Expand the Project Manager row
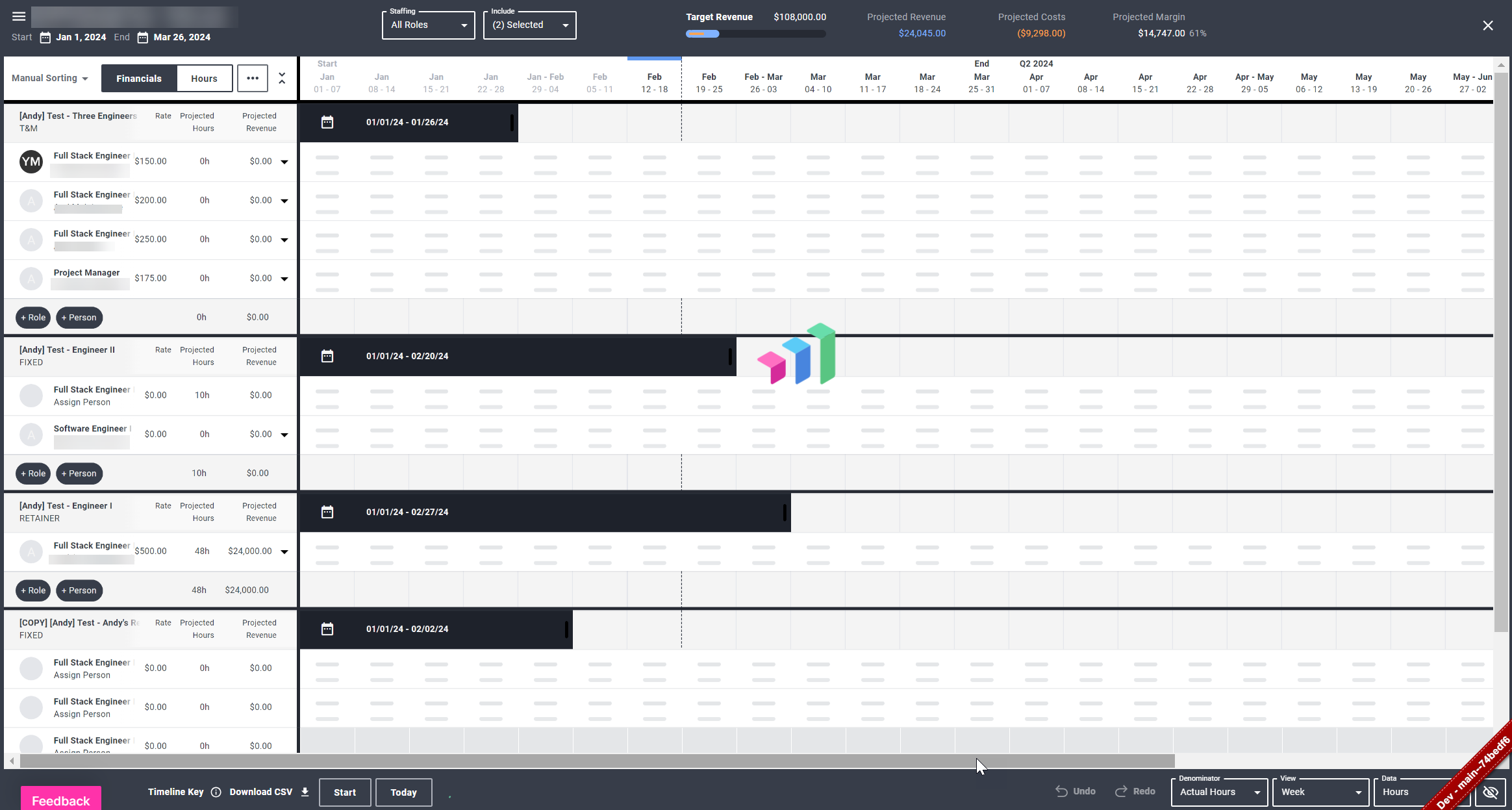This screenshot has height=810, width=1512. click(x=284, y=279)
